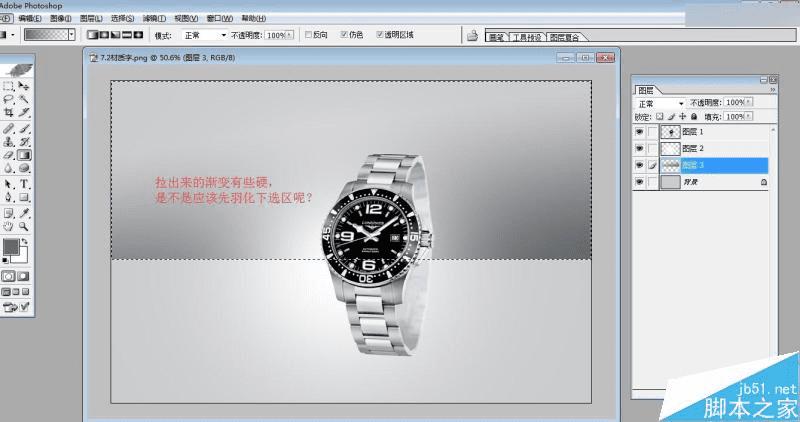Switch to the 工具预设 tab
Screen dimensions: 800x422
(x=527, y=37)
